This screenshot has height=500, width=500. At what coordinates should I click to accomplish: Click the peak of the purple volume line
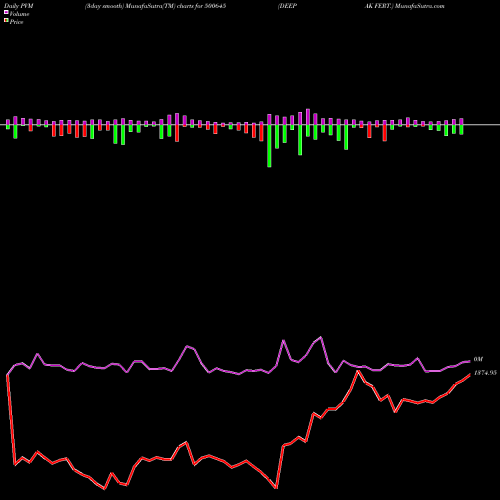pos(321,337)
